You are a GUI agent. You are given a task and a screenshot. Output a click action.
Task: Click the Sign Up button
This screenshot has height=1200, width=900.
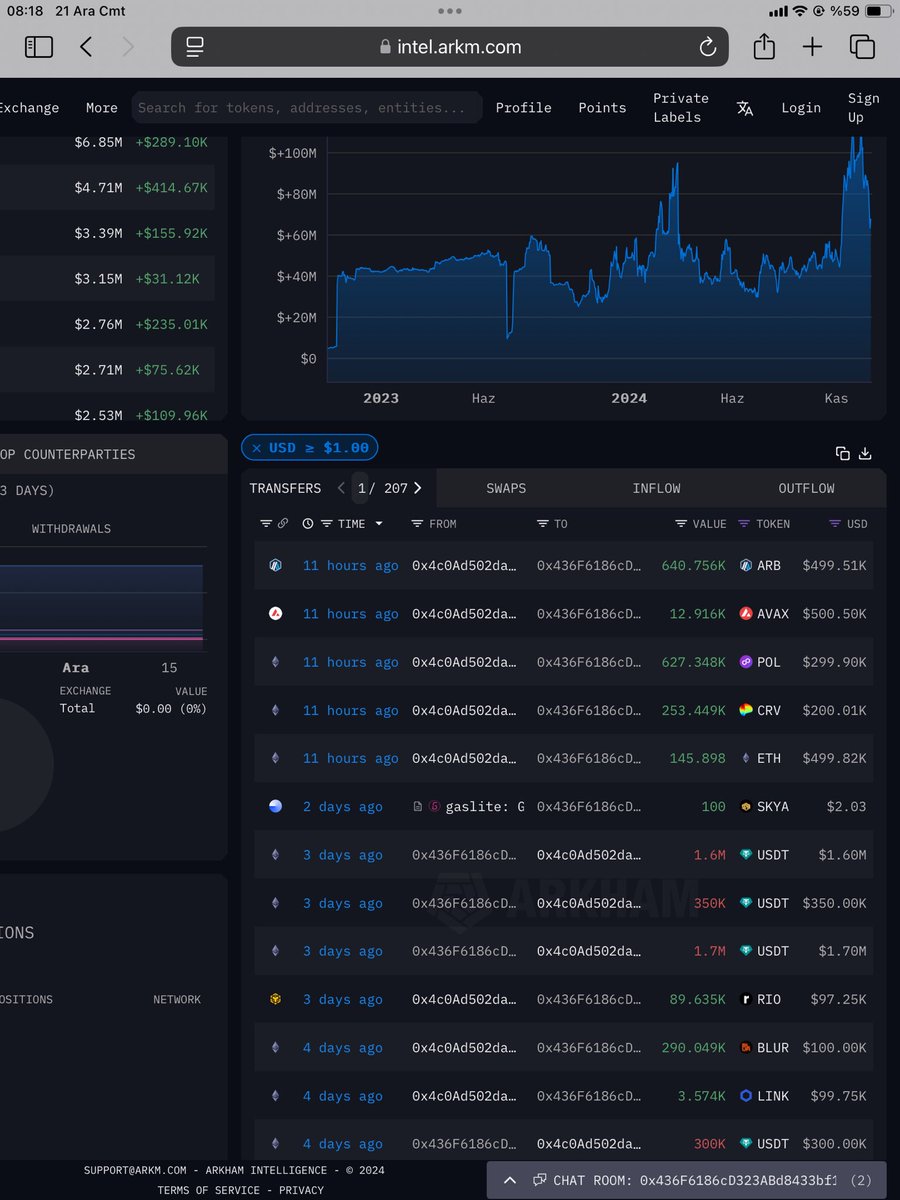point(863,107)
